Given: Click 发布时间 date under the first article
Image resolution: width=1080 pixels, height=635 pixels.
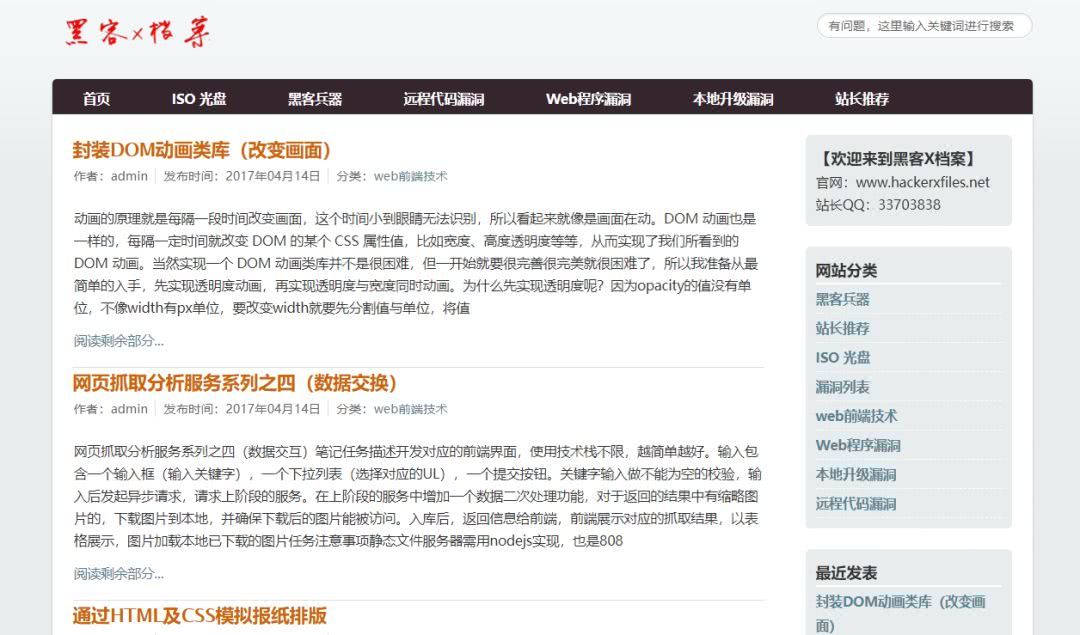Looking at the screenshot, I should click(242, 176).
